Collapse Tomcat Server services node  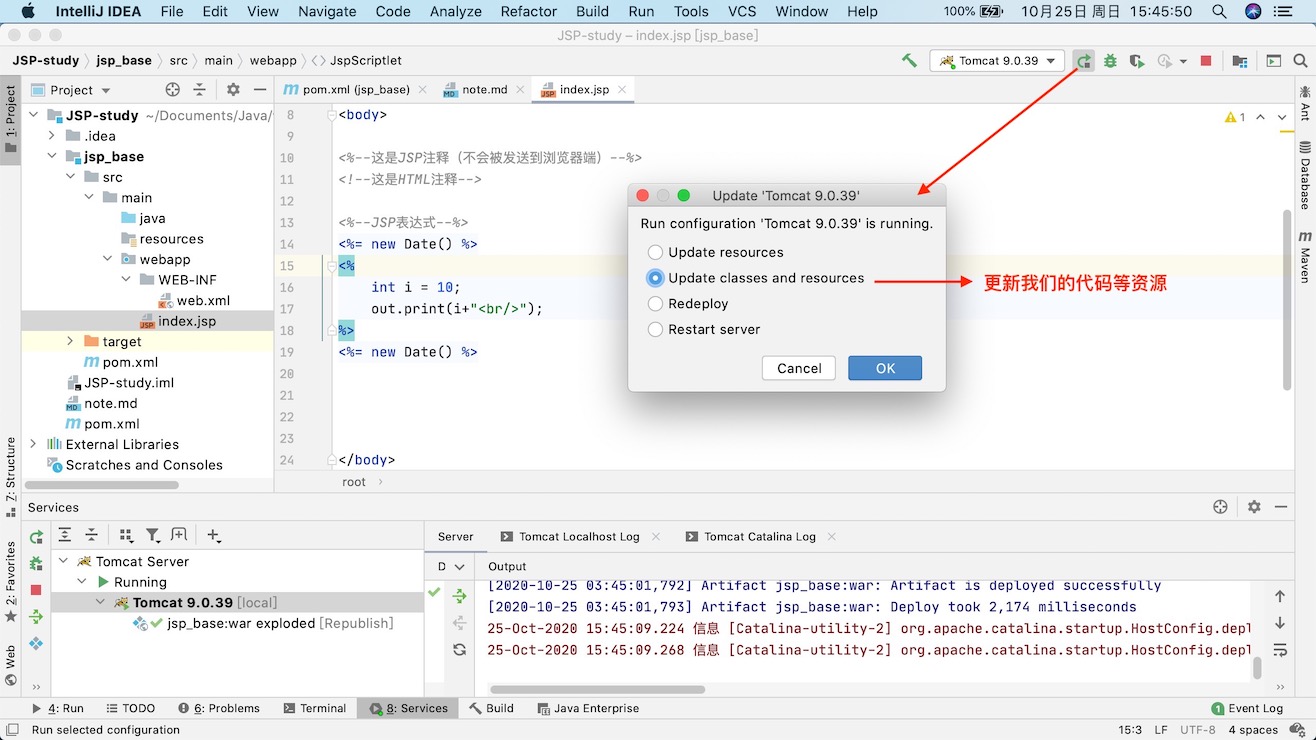(x=64, y=561)
